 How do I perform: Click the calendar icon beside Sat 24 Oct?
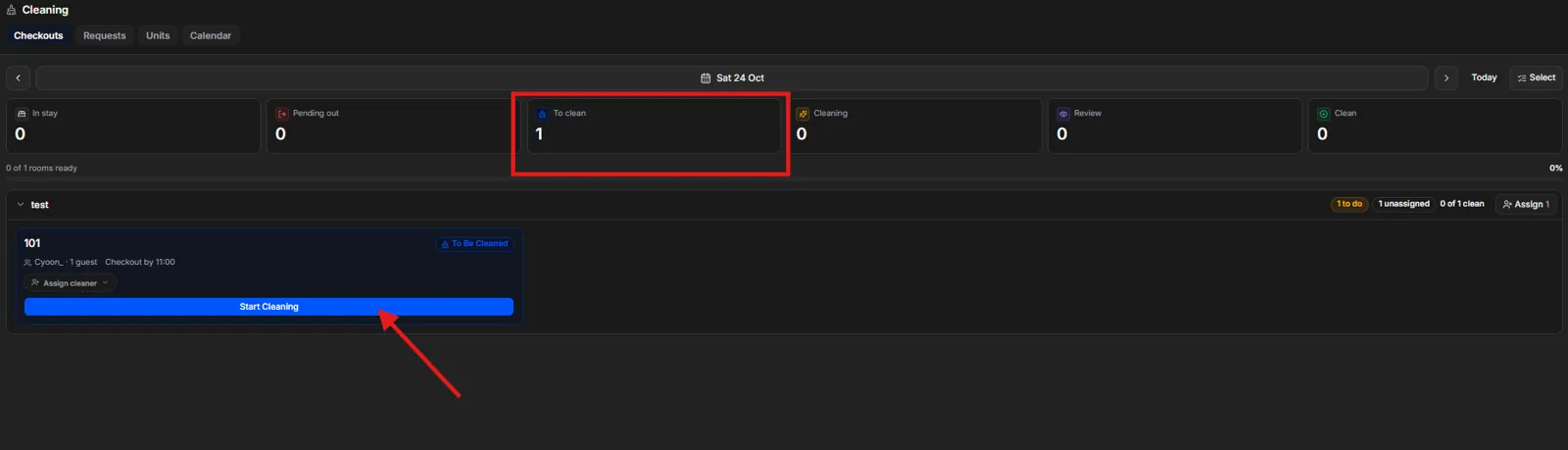706,77
